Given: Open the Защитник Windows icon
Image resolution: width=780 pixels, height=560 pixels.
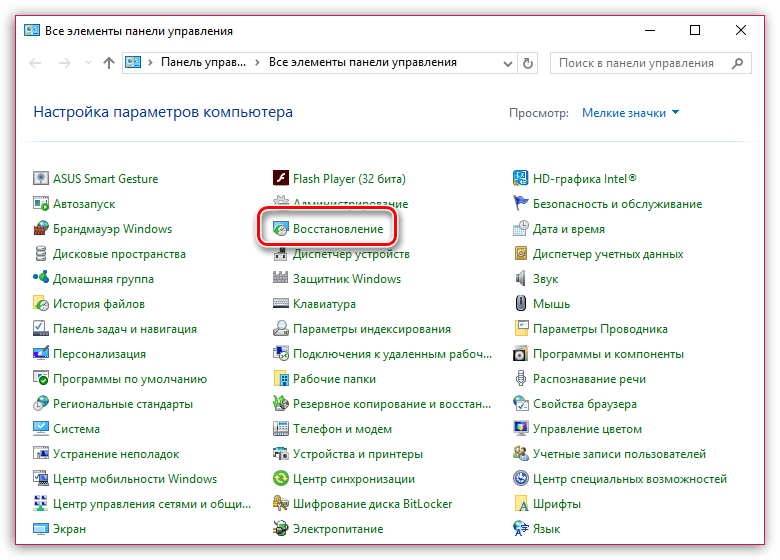Looking at the screenshot, I should click(282, 279).
